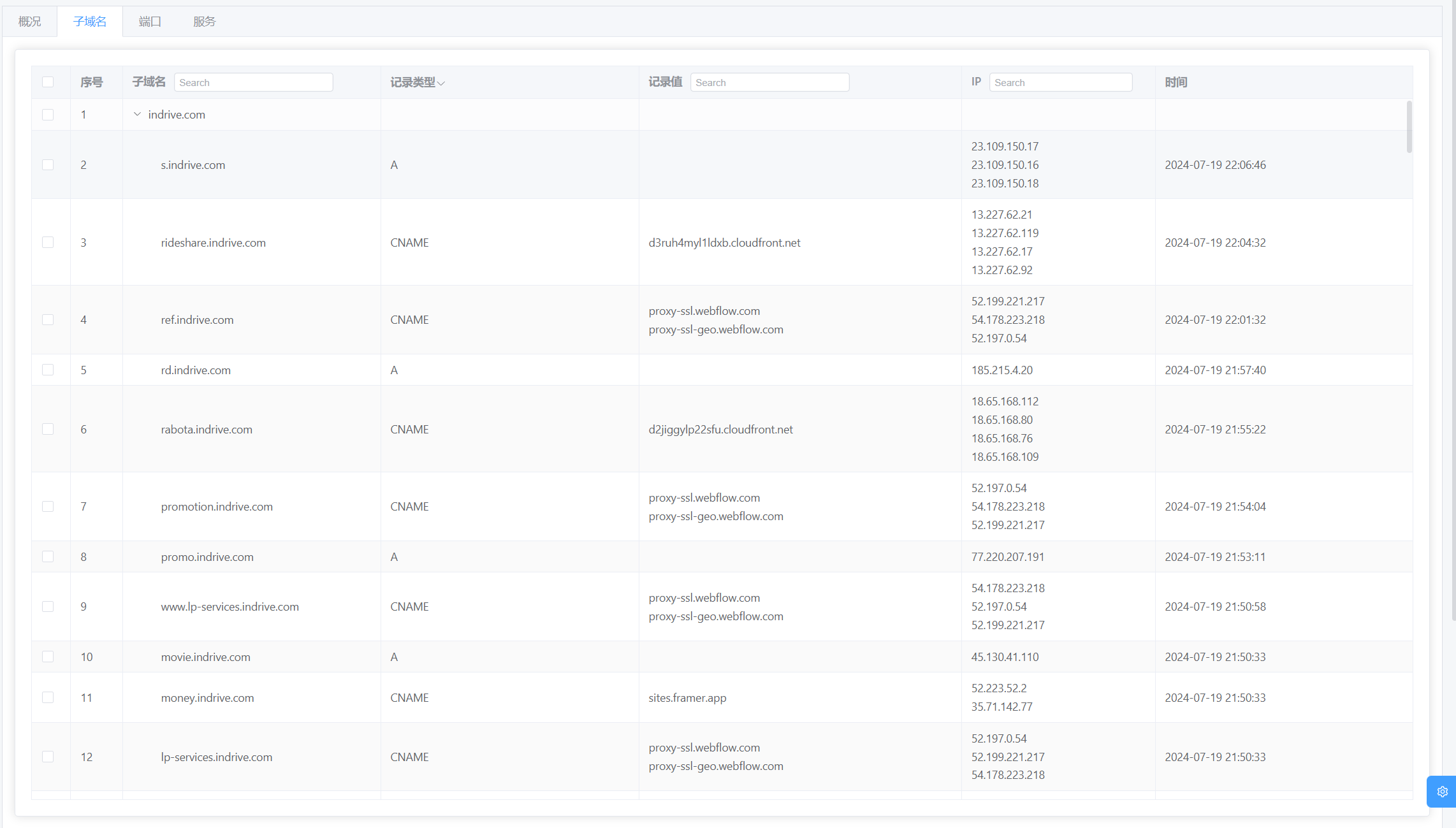1456x828 pixels.
Task: Tick the rd.indrive.com row checkbox
Action: click(x=48, y=370)
